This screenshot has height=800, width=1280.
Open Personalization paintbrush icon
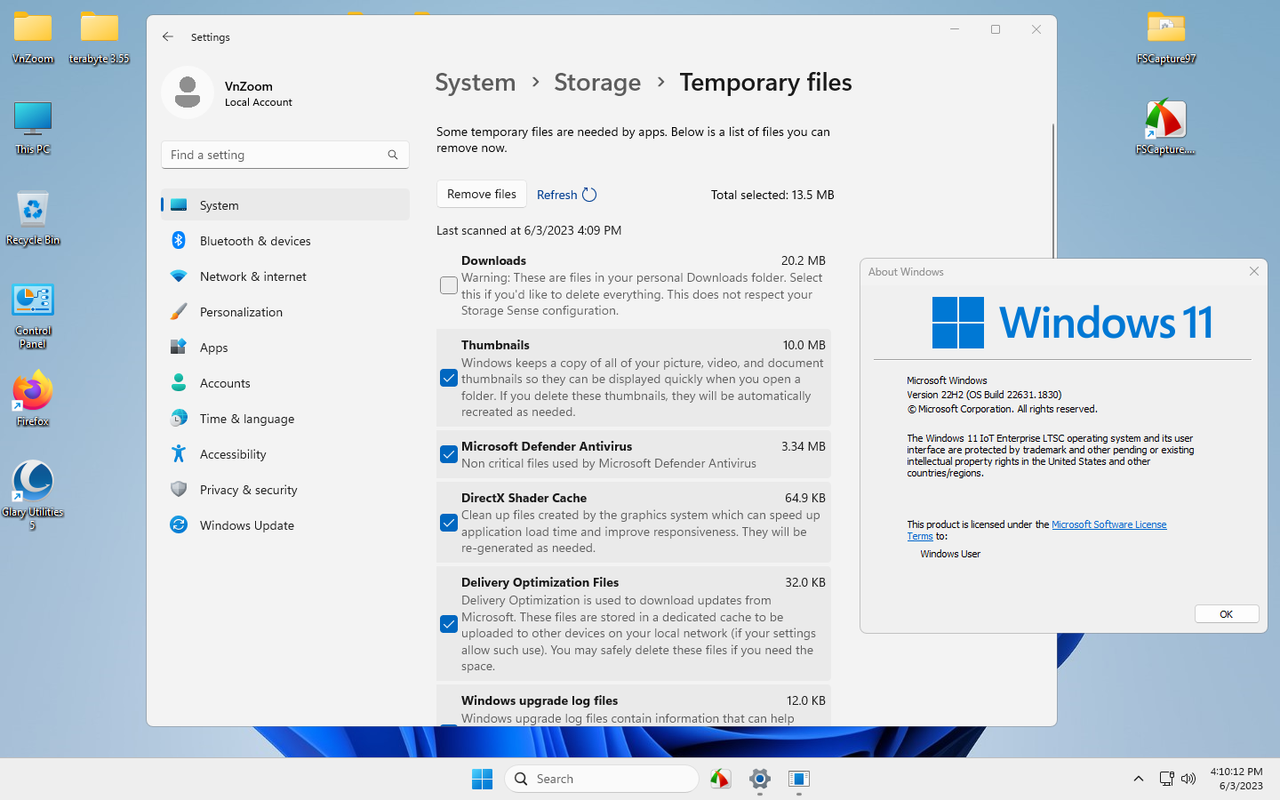pos(179,312)
